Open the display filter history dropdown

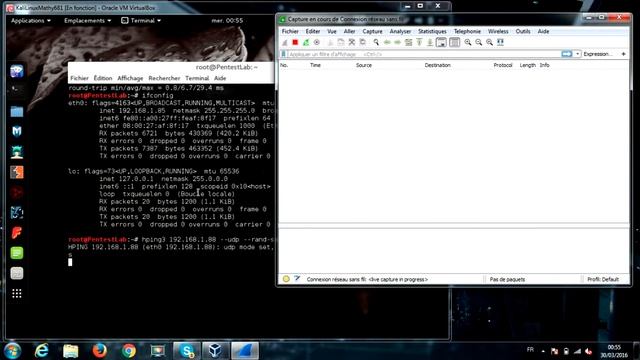pyautogui.click(x=577, y=54)
